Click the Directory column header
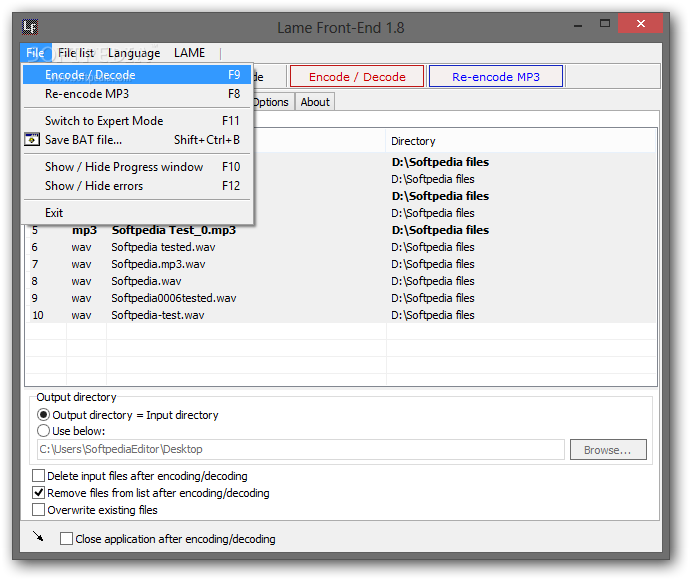This screenshot has height=580, width=690. [x=521, y=141]
